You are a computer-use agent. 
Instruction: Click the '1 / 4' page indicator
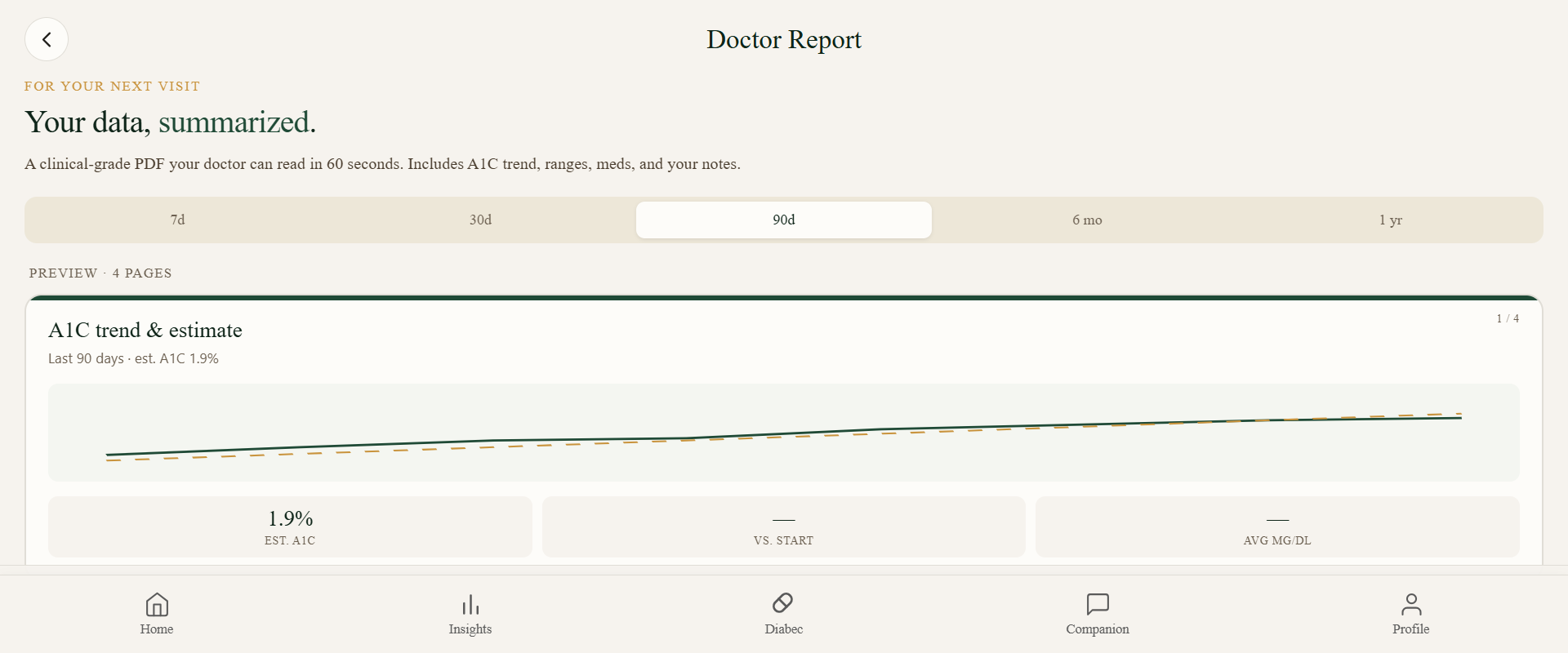click(1508, 318)
